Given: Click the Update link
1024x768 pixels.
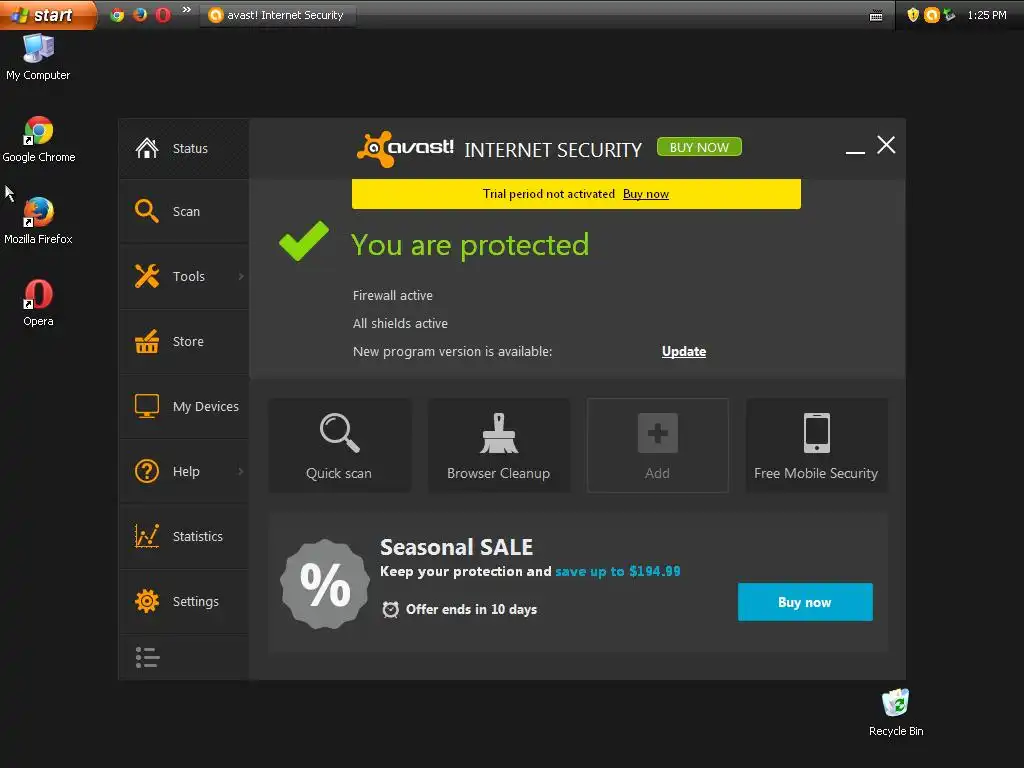Looking at the screenshot, I should (x=684, y=351).
